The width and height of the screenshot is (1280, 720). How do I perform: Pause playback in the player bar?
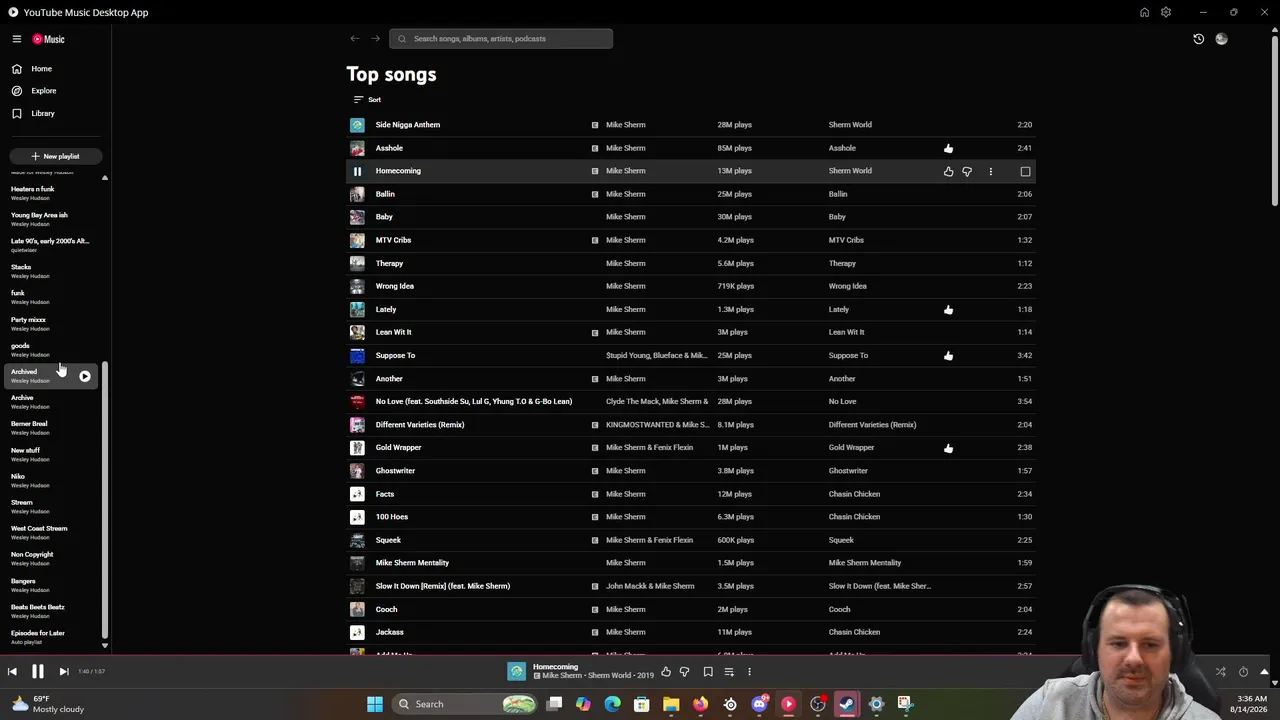[x=37, y=672]
